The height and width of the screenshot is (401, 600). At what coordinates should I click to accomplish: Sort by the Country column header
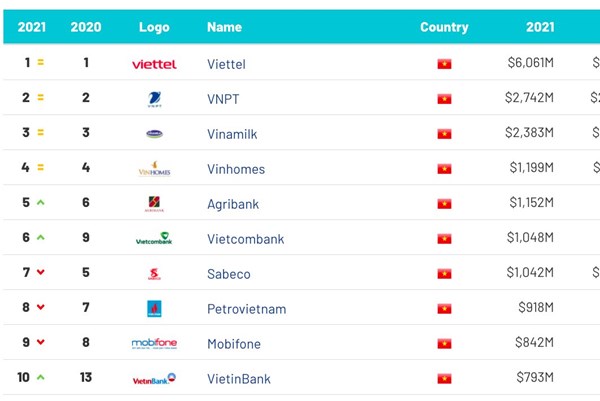pyautogui.click(x=444, y=27)
